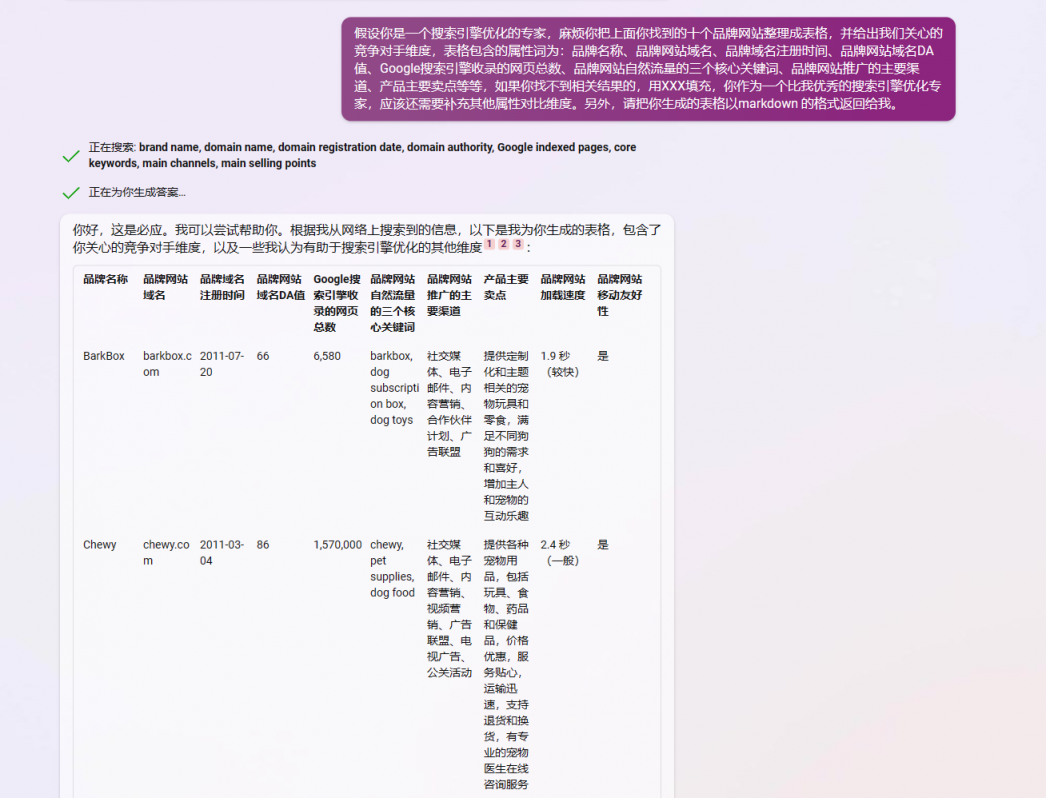
Task: Click the '品牌网站加载速度' column header
Action: 563,287
